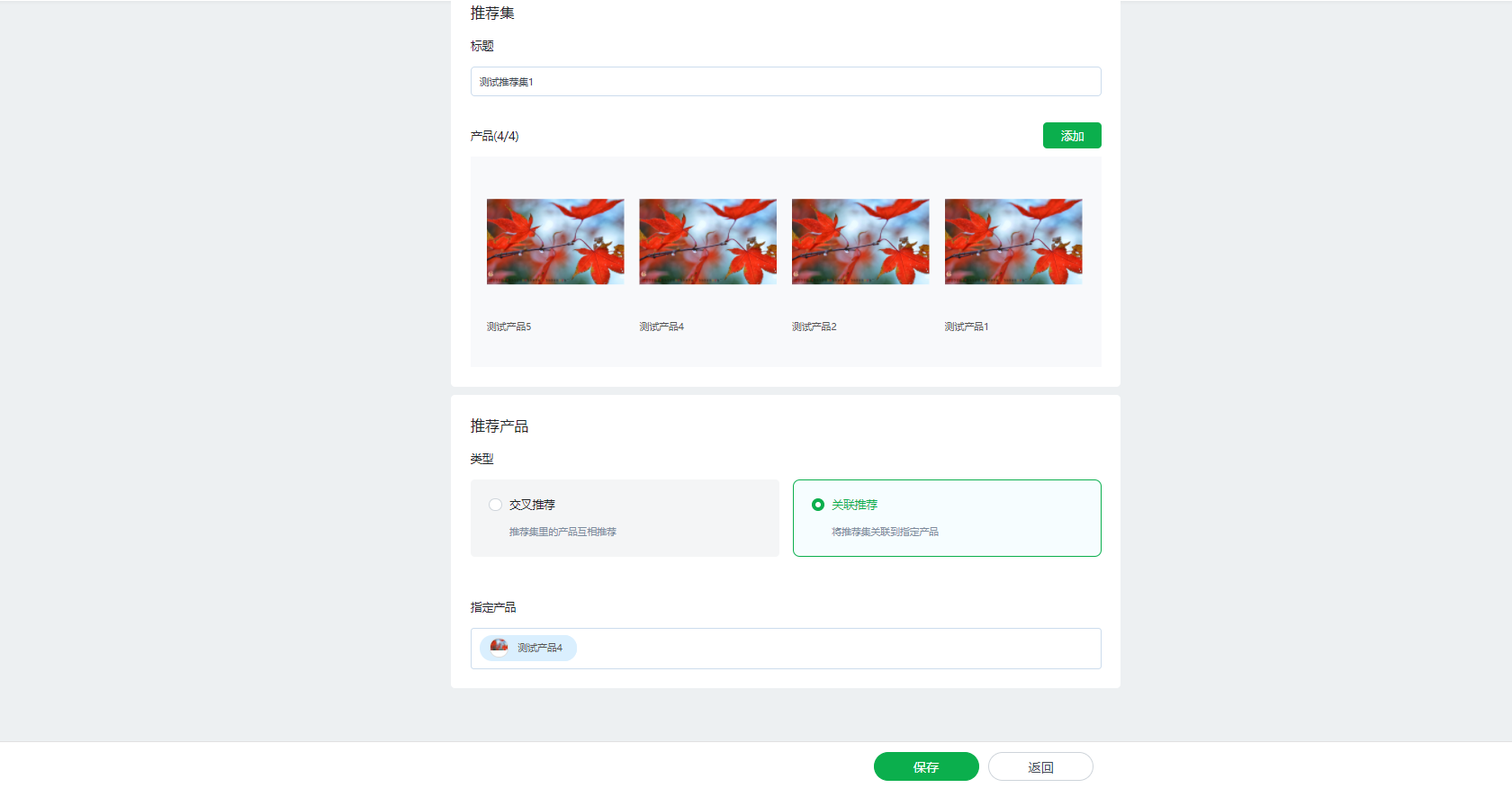Select the 测试产品4 product image in grid
Screen dimensions: 1512x788
(x=707, y=242)
